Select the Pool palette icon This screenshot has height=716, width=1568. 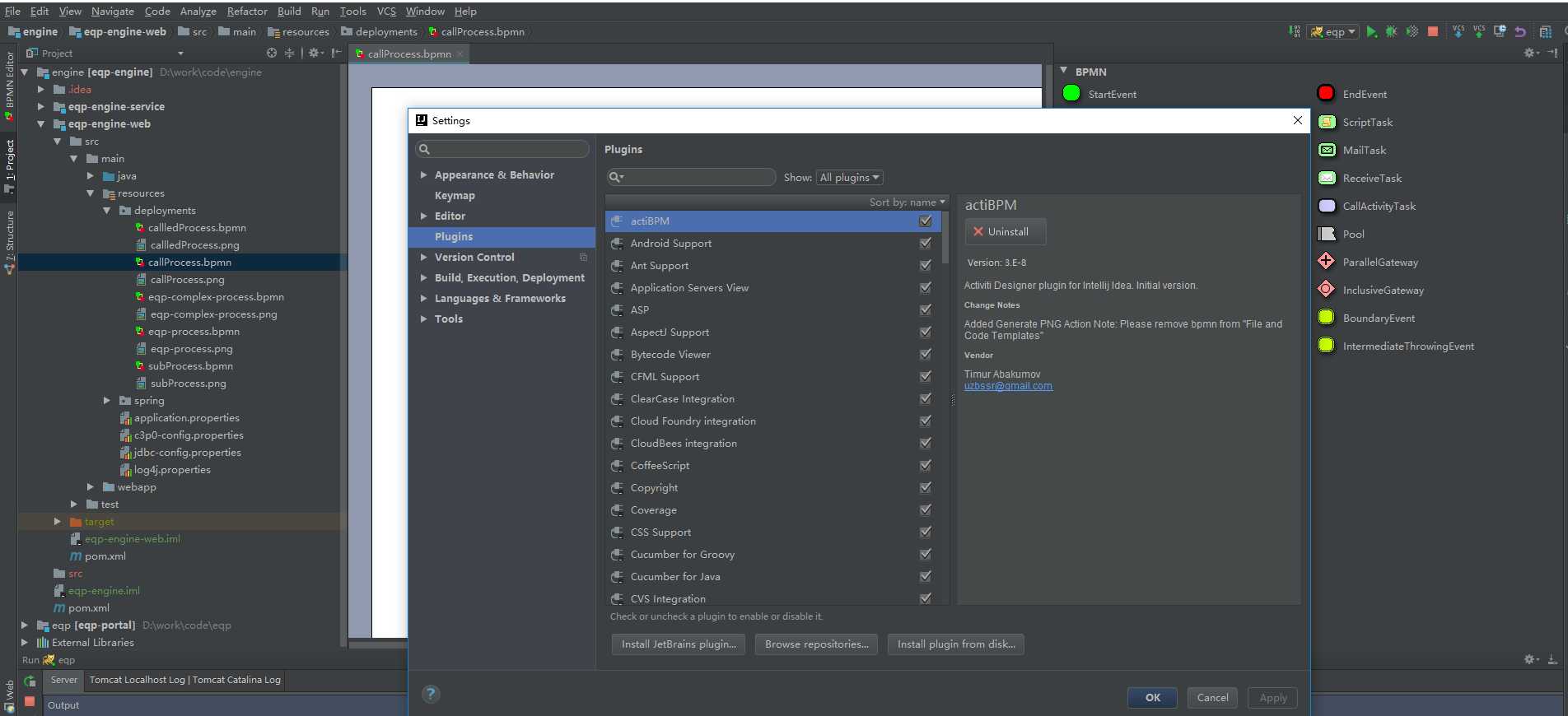(1327, 234)
